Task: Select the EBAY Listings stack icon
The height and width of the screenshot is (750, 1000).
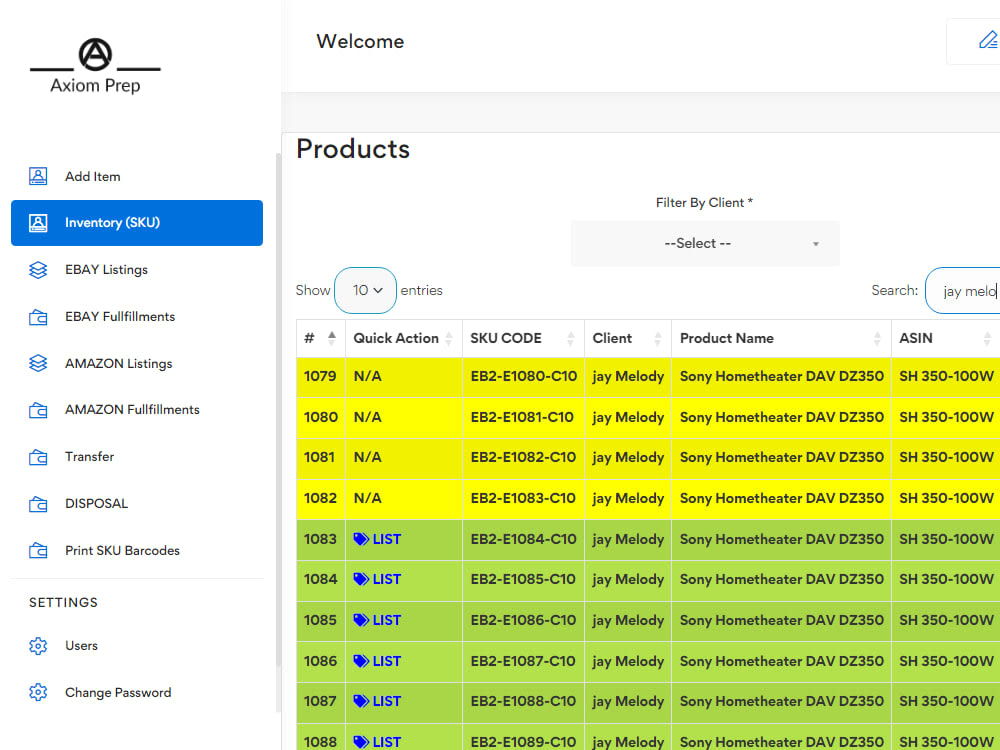Action: [x=37, y=269]
